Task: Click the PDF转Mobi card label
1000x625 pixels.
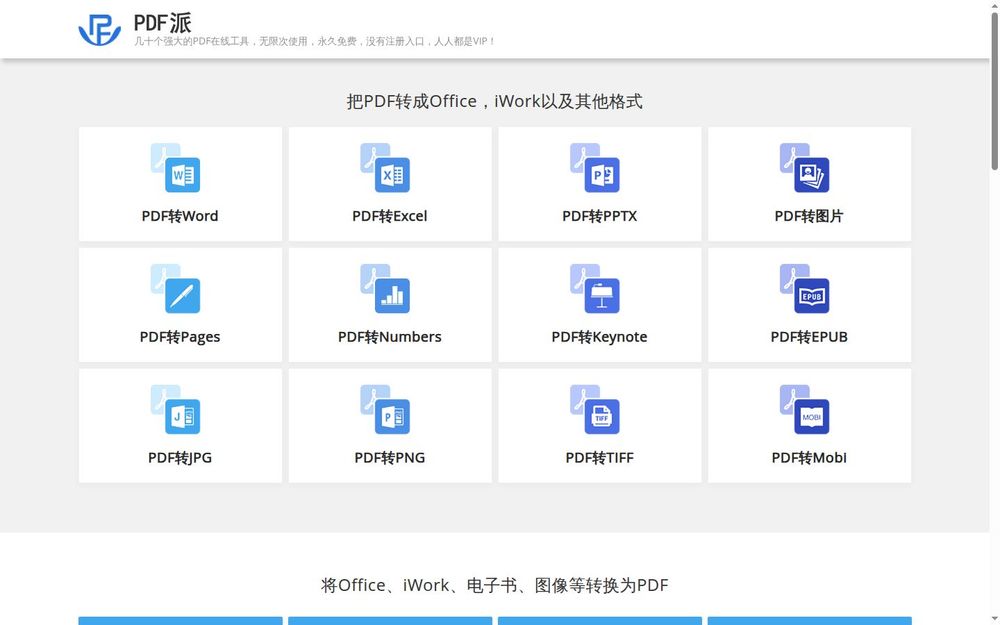Action: click(x=808, y=458)
